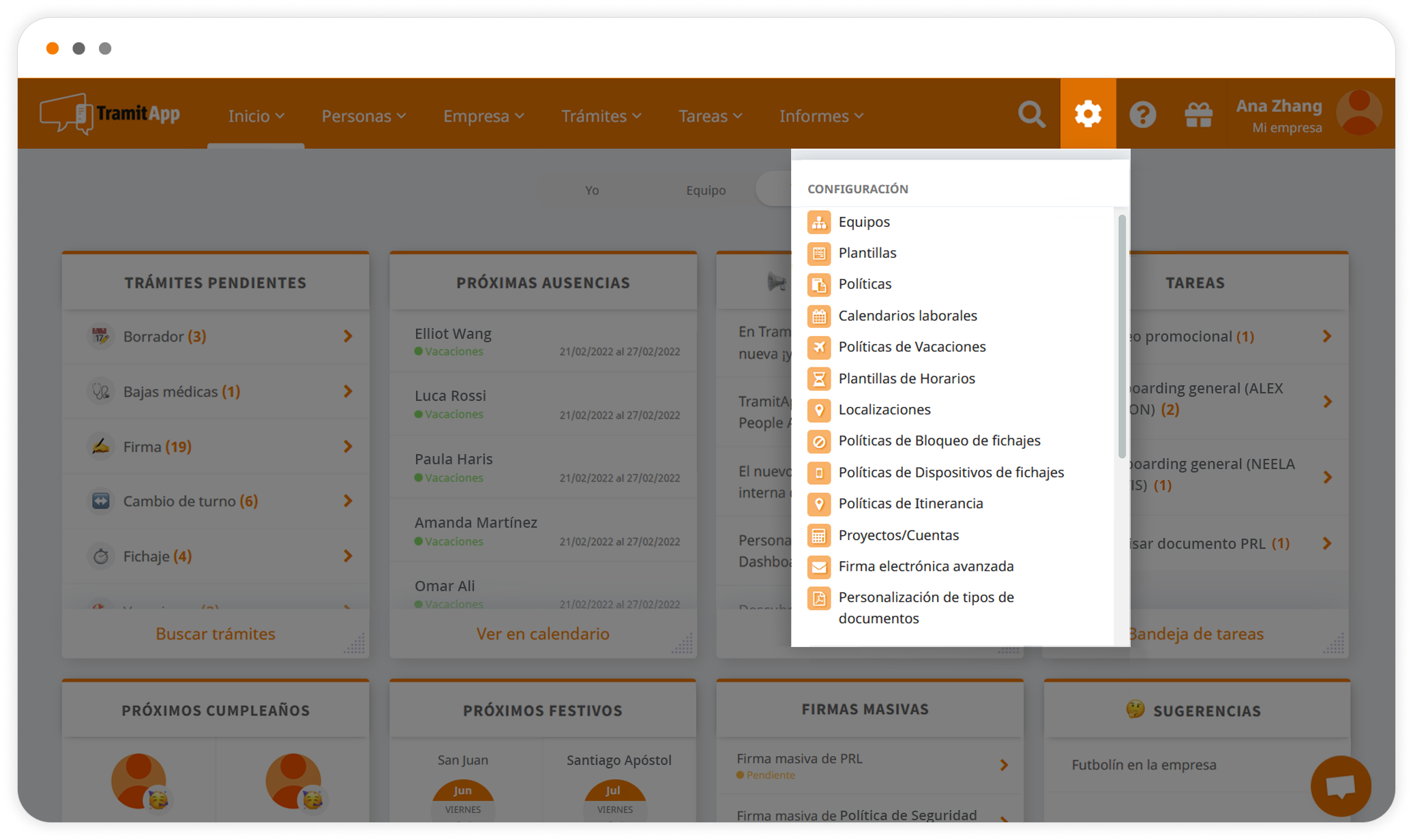
Task: Expand the Personas dropdown menu
Action: click(363, 116)
